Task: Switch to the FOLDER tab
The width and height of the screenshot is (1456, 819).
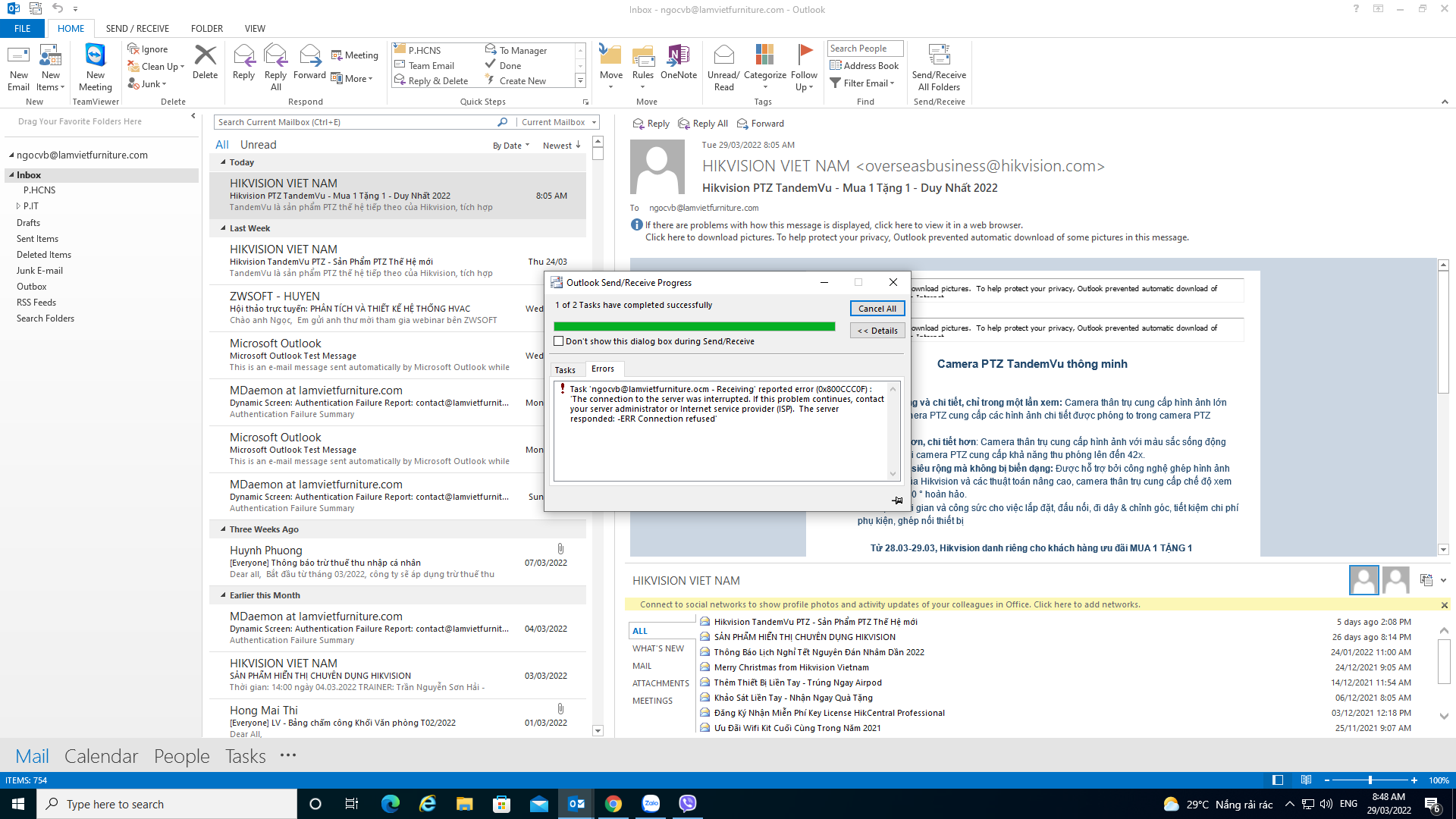Action: pos(207,29)
